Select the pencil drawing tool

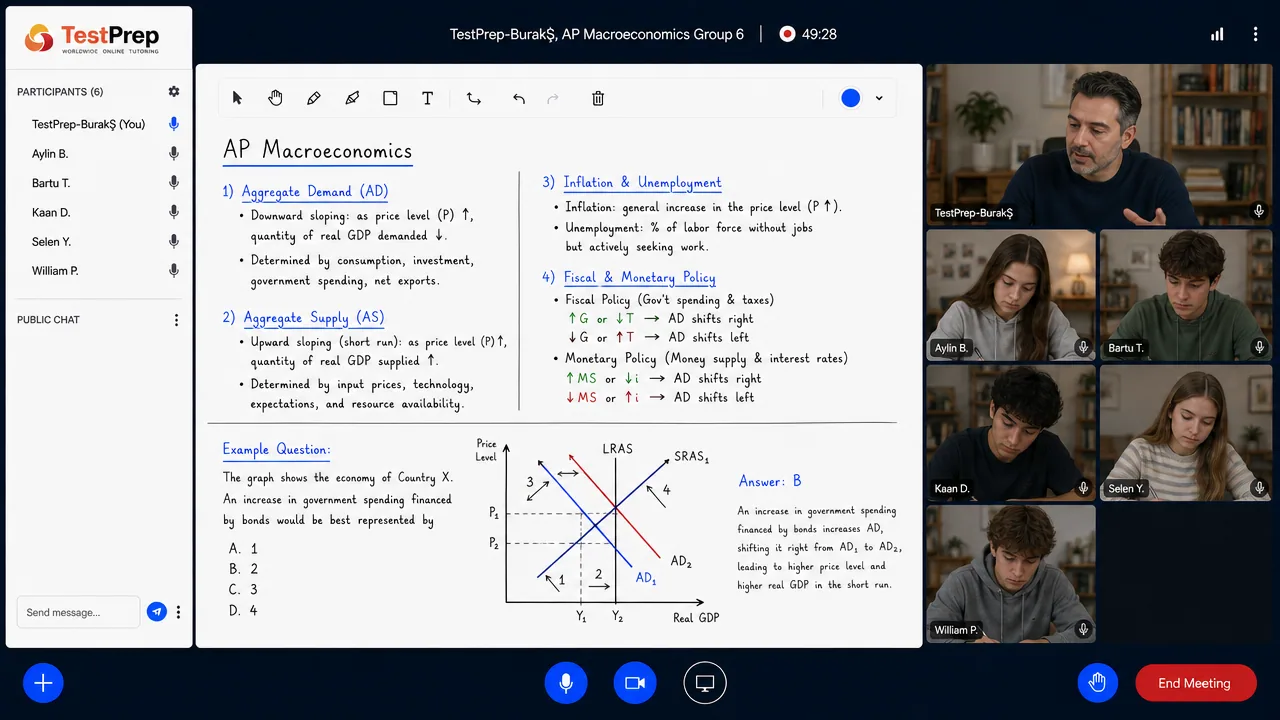313,98
